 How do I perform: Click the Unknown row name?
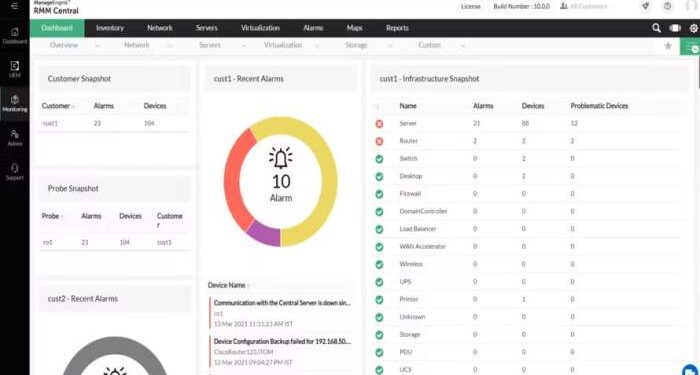click(412, 317)
